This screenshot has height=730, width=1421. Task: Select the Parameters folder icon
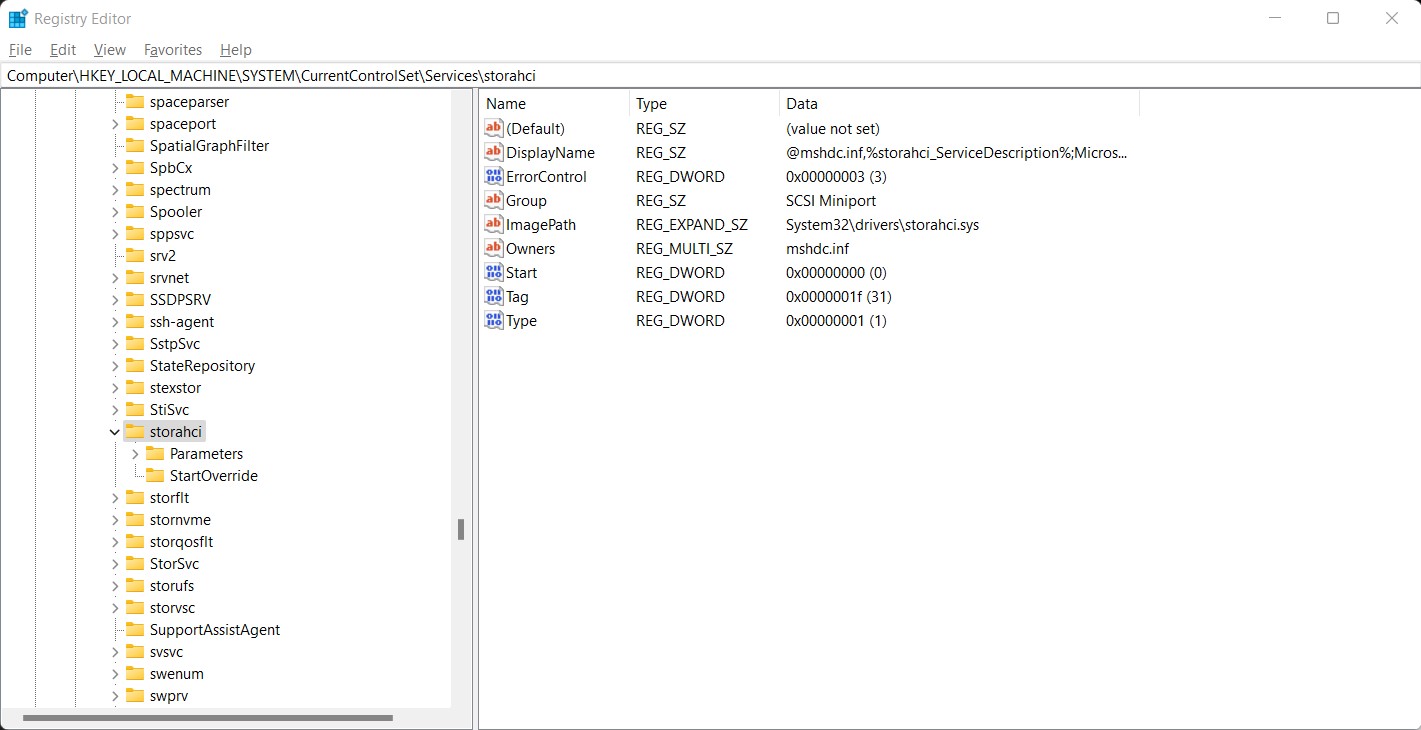click(x=155, y=454)
